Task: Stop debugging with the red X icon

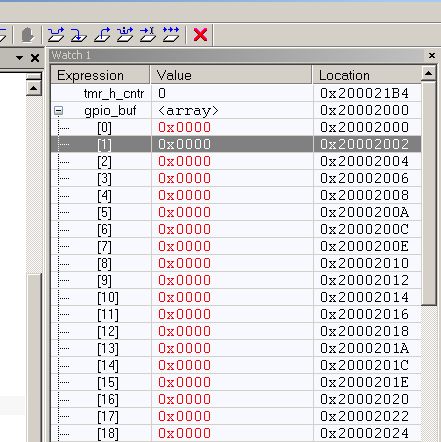Action: pos(200,35)
